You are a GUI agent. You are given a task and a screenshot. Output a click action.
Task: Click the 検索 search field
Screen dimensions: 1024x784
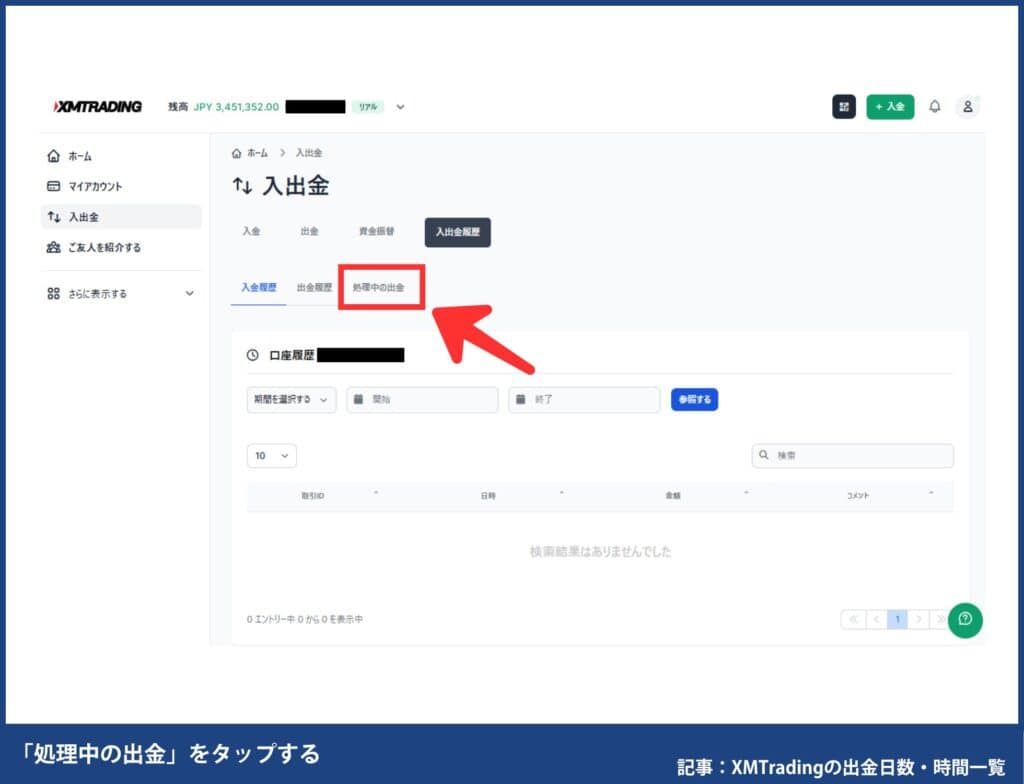click(852, 455)
